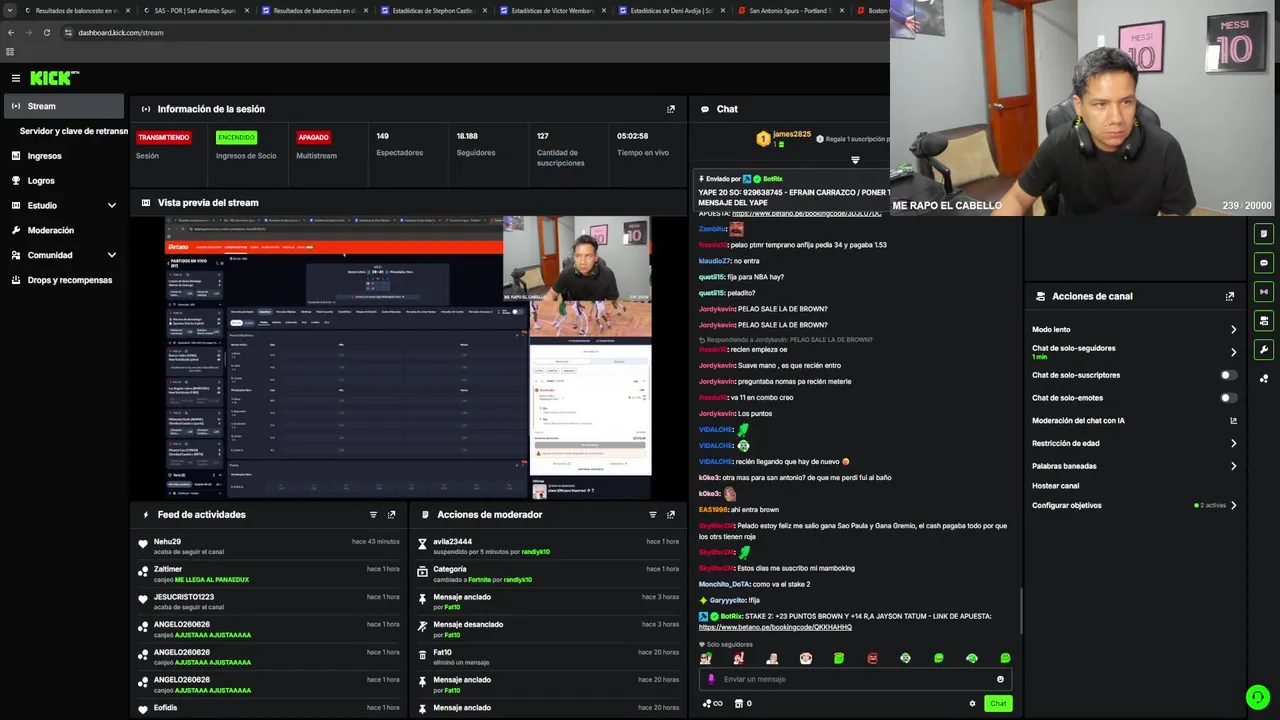The width and height of the screenshot is (1280, 720).
Task: Open Servidor y clave de retransmisión
Action: click(74, 131)
